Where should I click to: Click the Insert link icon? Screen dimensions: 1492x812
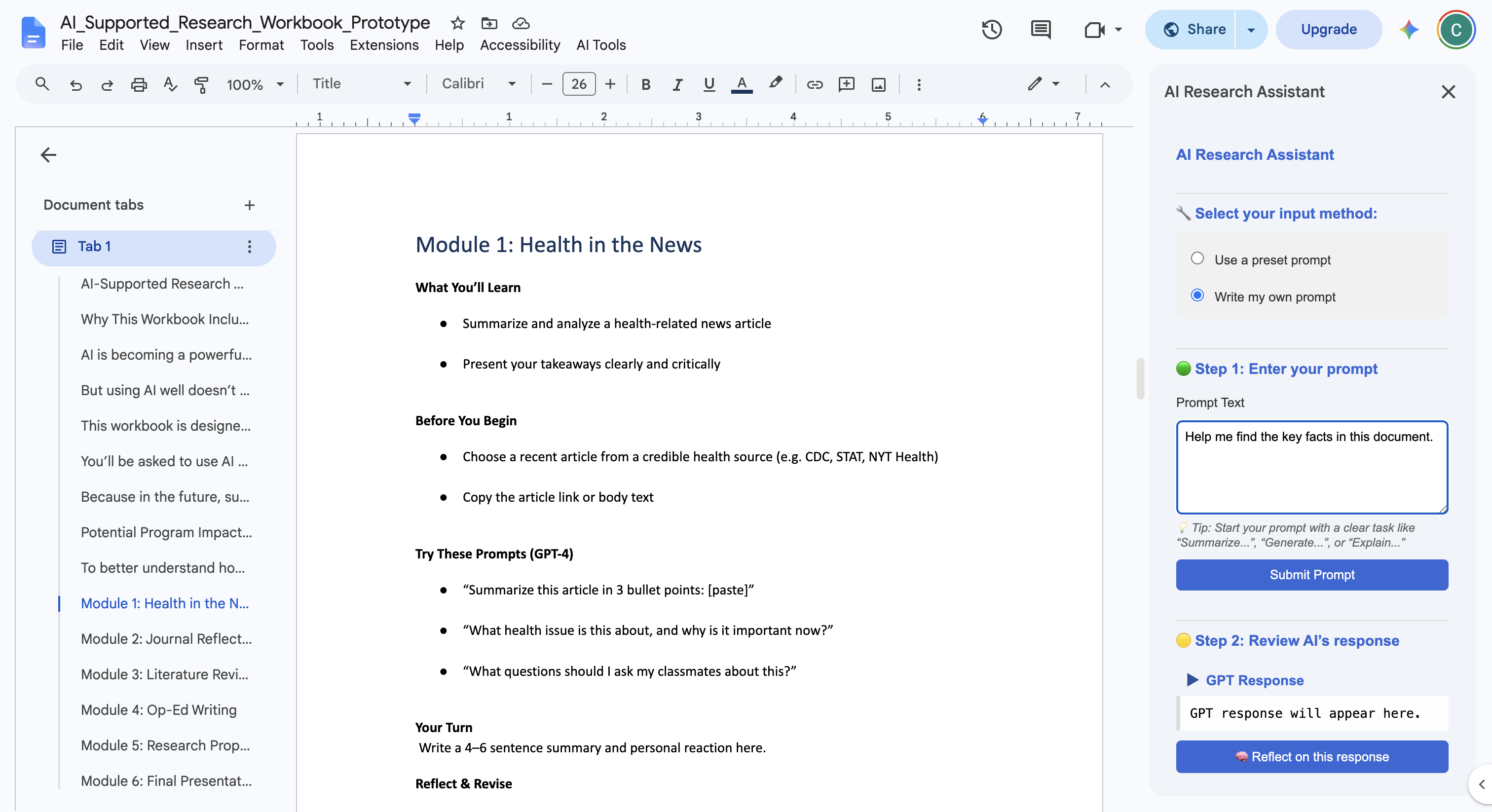point(815,84)
